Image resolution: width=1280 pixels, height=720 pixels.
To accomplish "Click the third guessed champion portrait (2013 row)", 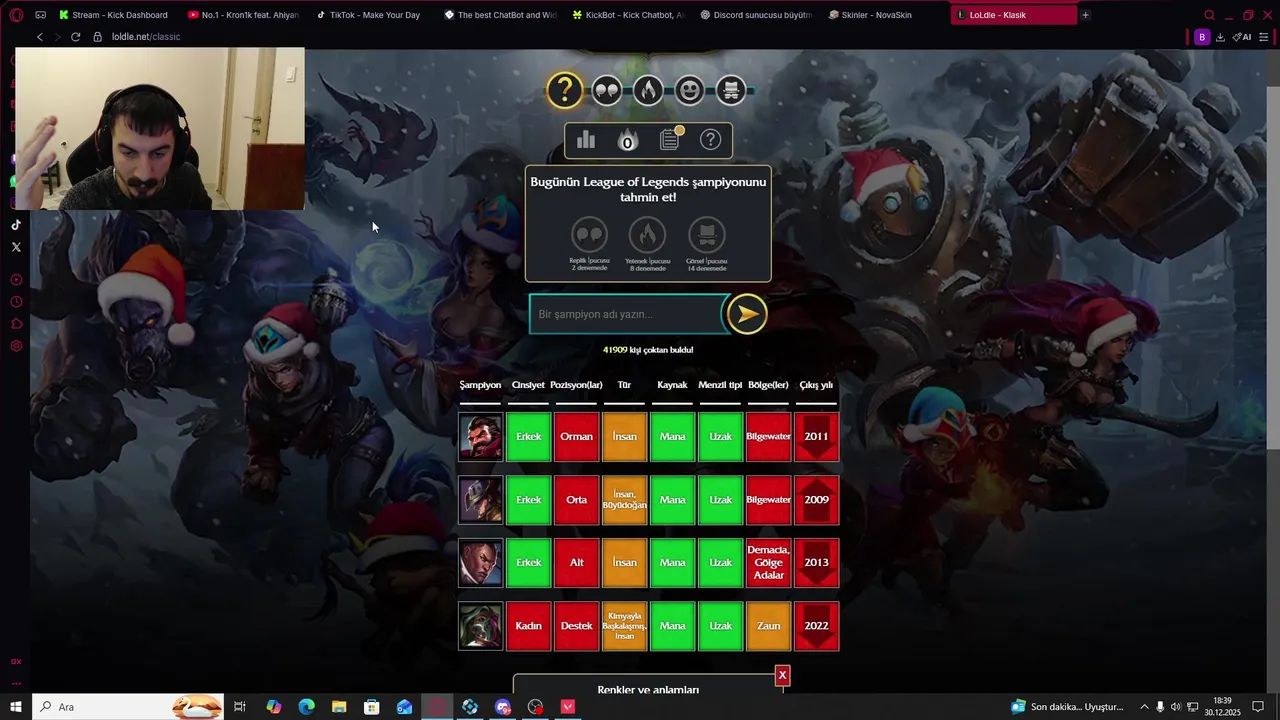I will (480, 562).
